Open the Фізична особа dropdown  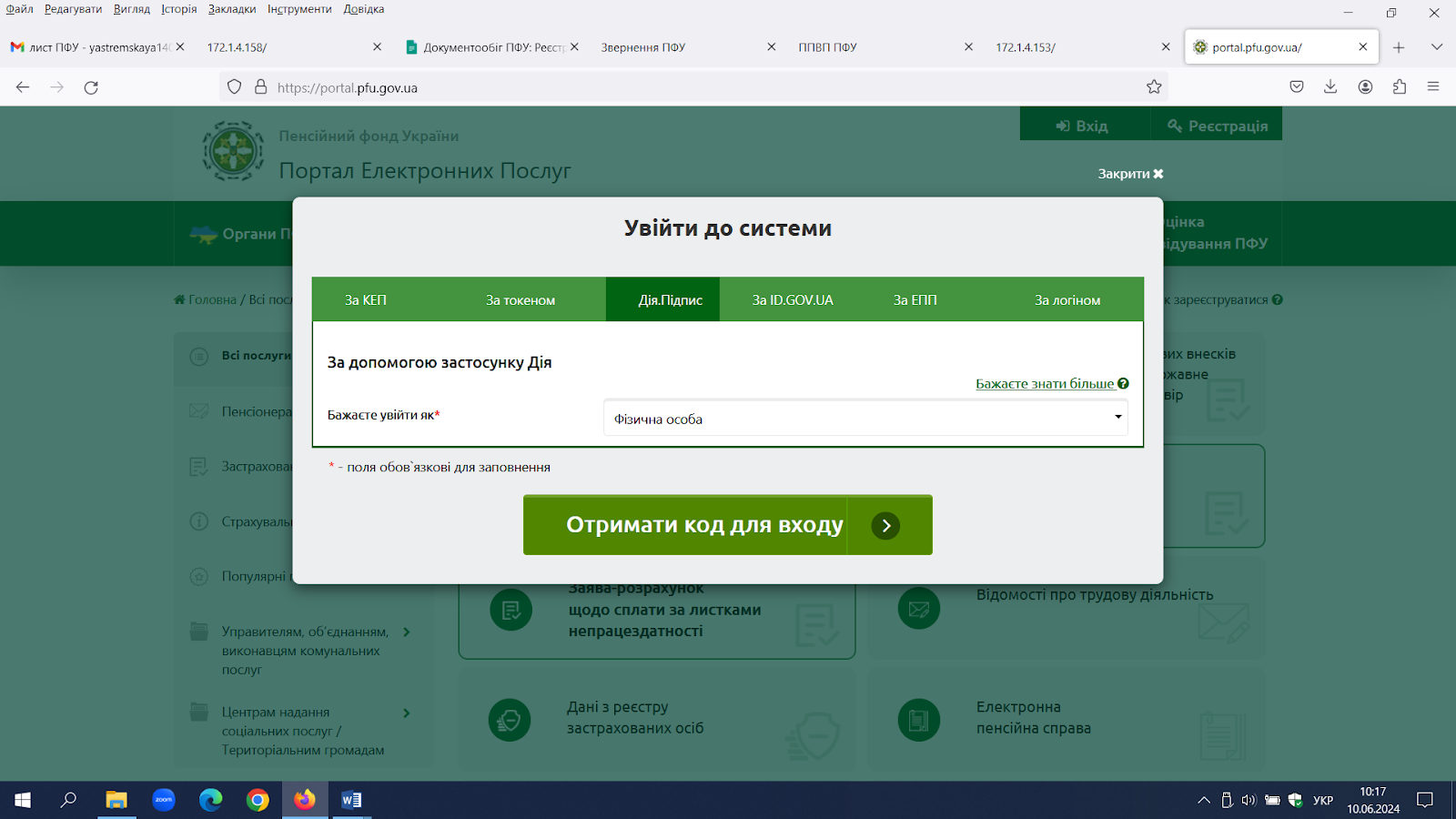865,419
